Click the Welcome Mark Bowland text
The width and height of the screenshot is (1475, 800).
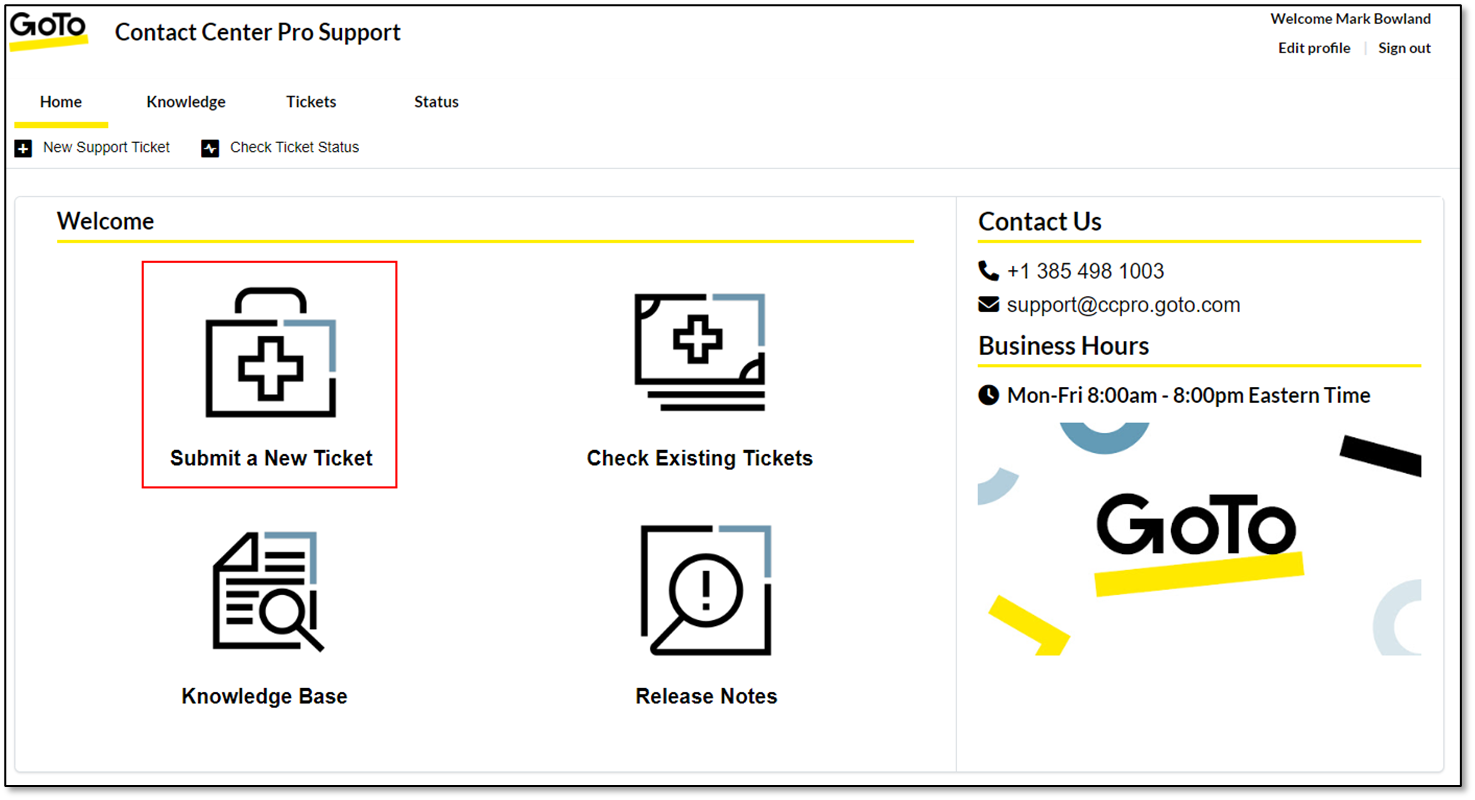[x=1350, y=19]
